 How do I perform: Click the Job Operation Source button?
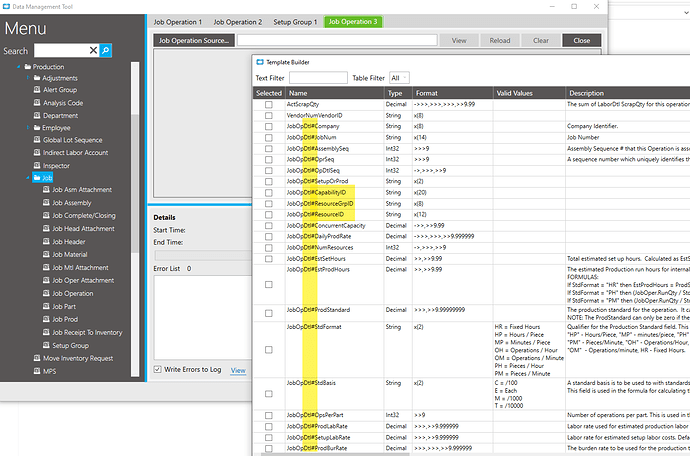point(194,40)
